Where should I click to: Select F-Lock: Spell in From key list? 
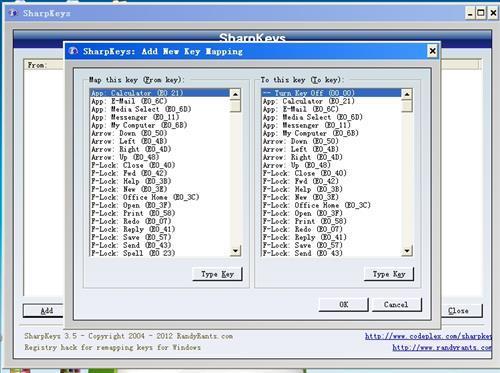160,253
